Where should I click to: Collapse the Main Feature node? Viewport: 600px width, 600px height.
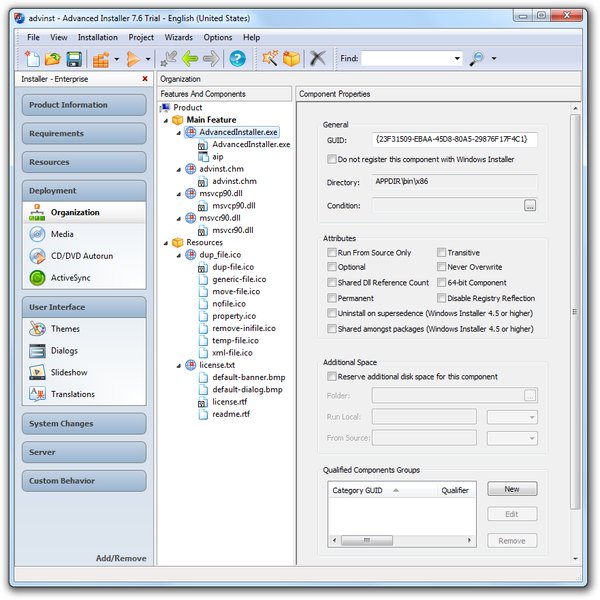click(166, 121)
